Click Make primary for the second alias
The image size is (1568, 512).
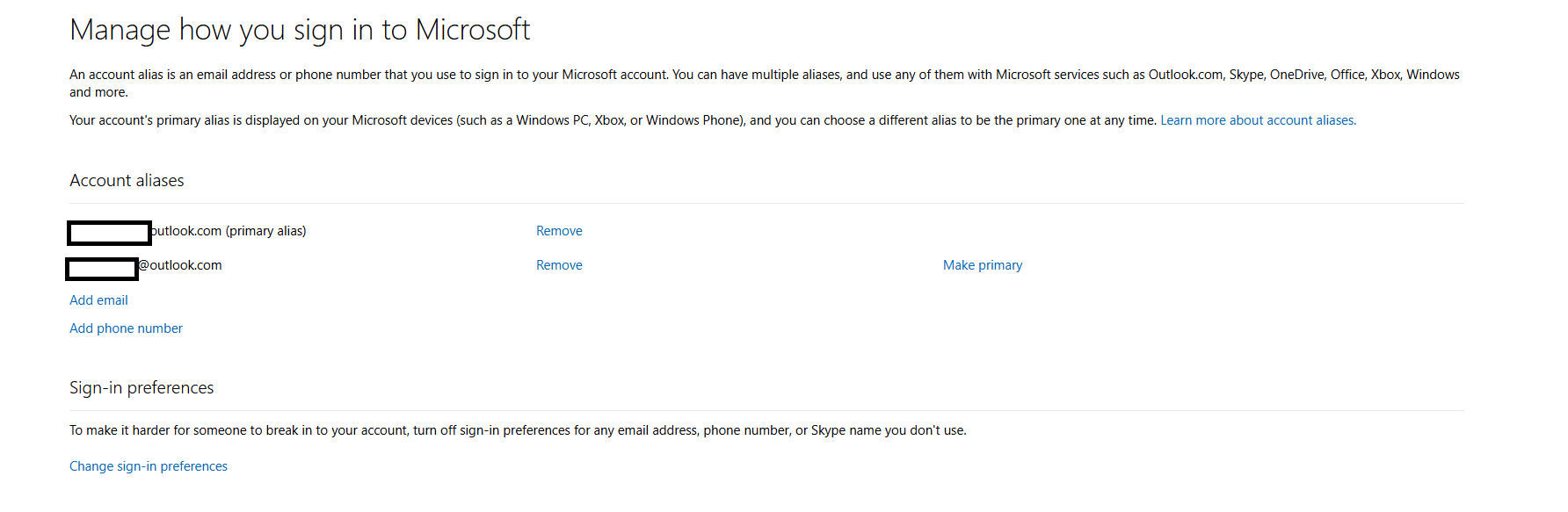click(982, 265)
